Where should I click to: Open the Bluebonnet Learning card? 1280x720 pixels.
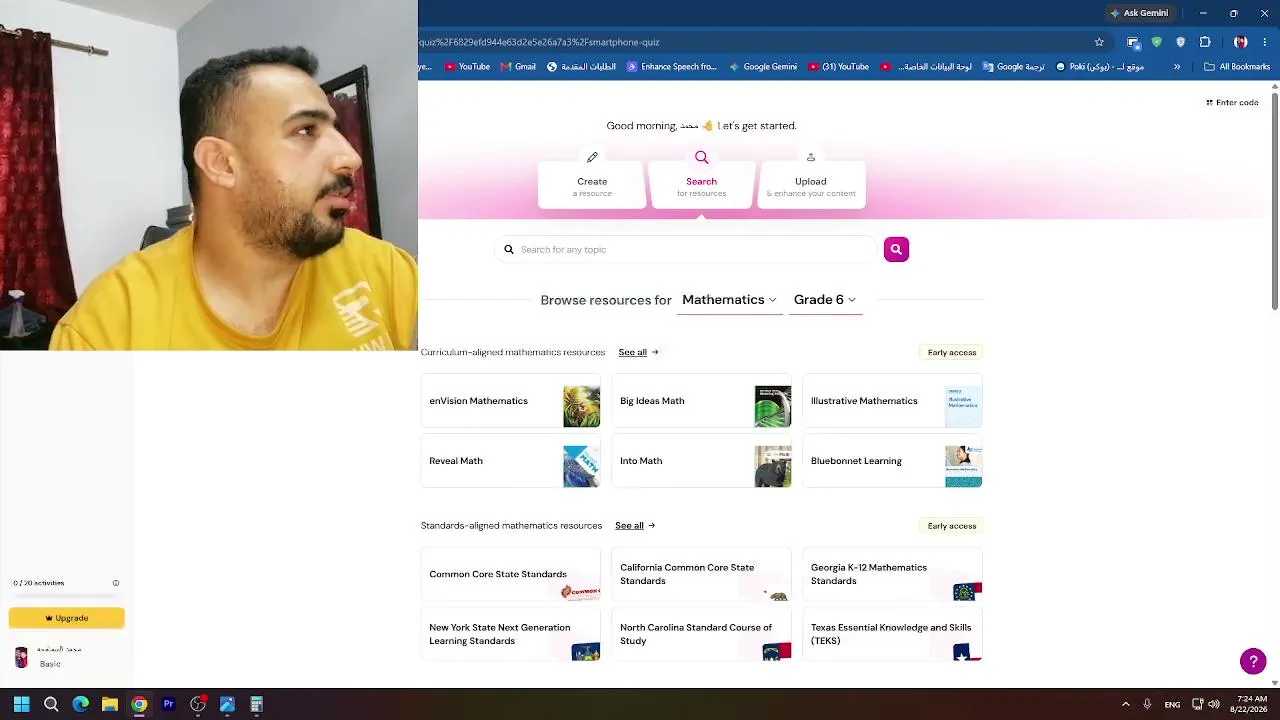coord(892,461)
